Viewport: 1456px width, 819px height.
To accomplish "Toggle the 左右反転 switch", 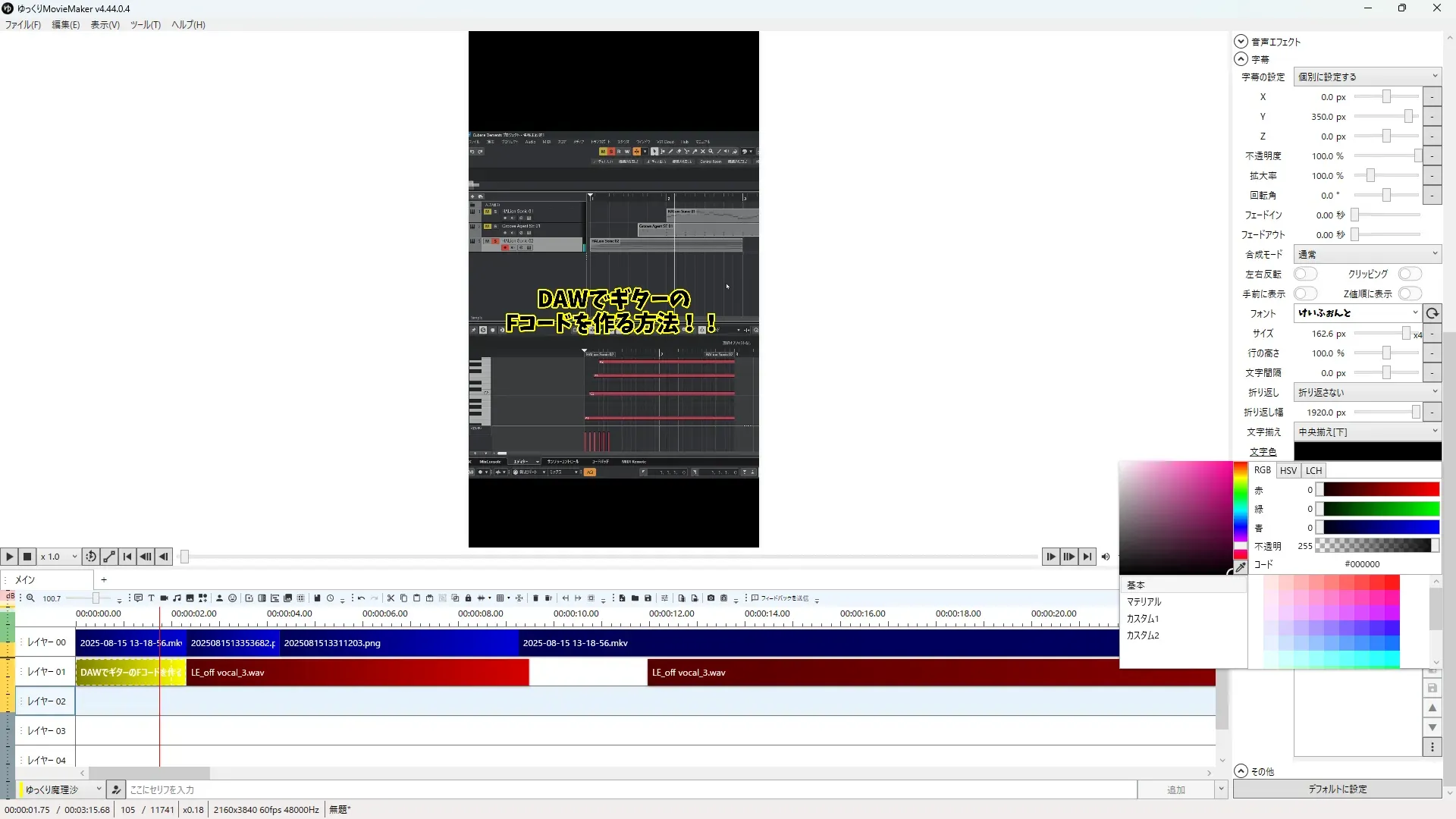I will pos(1305,274).
